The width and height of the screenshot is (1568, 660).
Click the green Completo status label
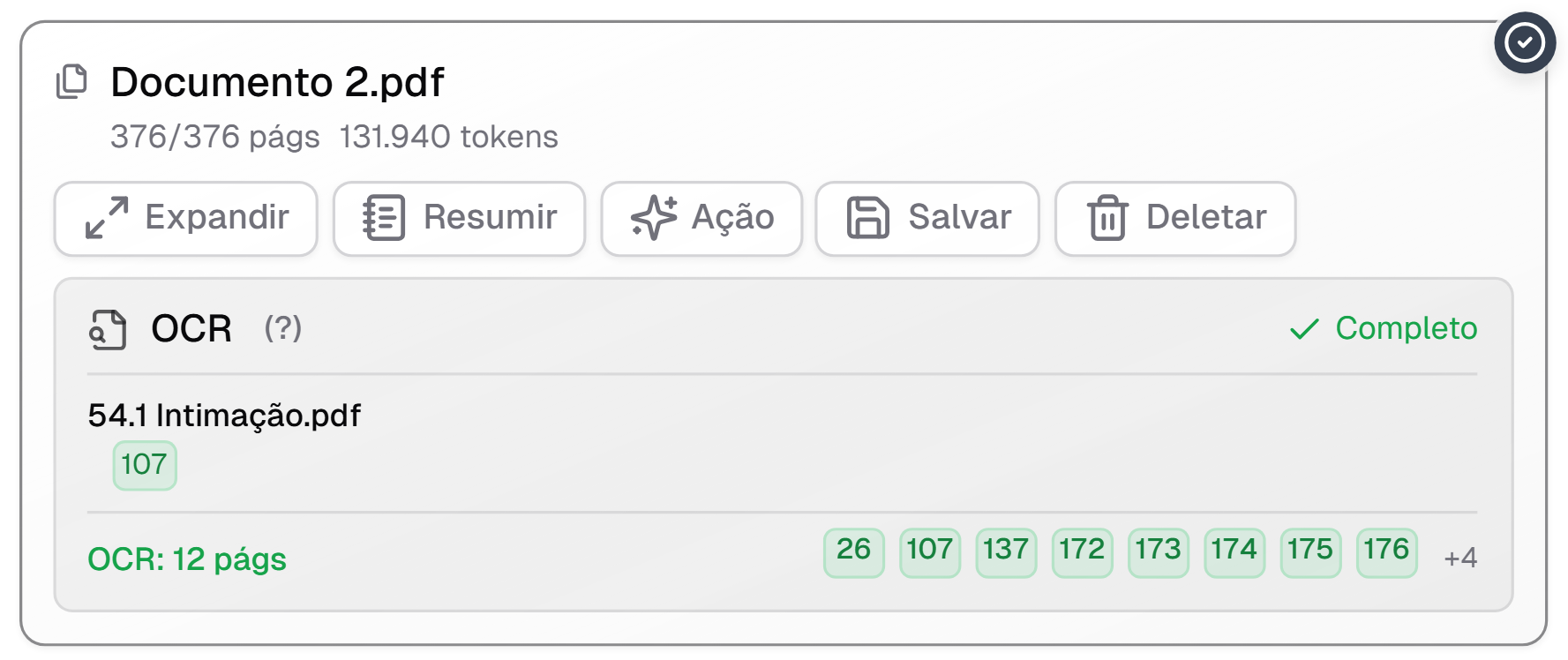pos(1406,328)
